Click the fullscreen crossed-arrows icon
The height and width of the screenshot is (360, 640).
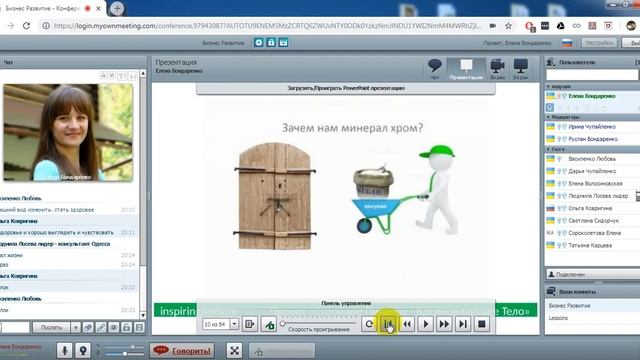tap(234, 350)
